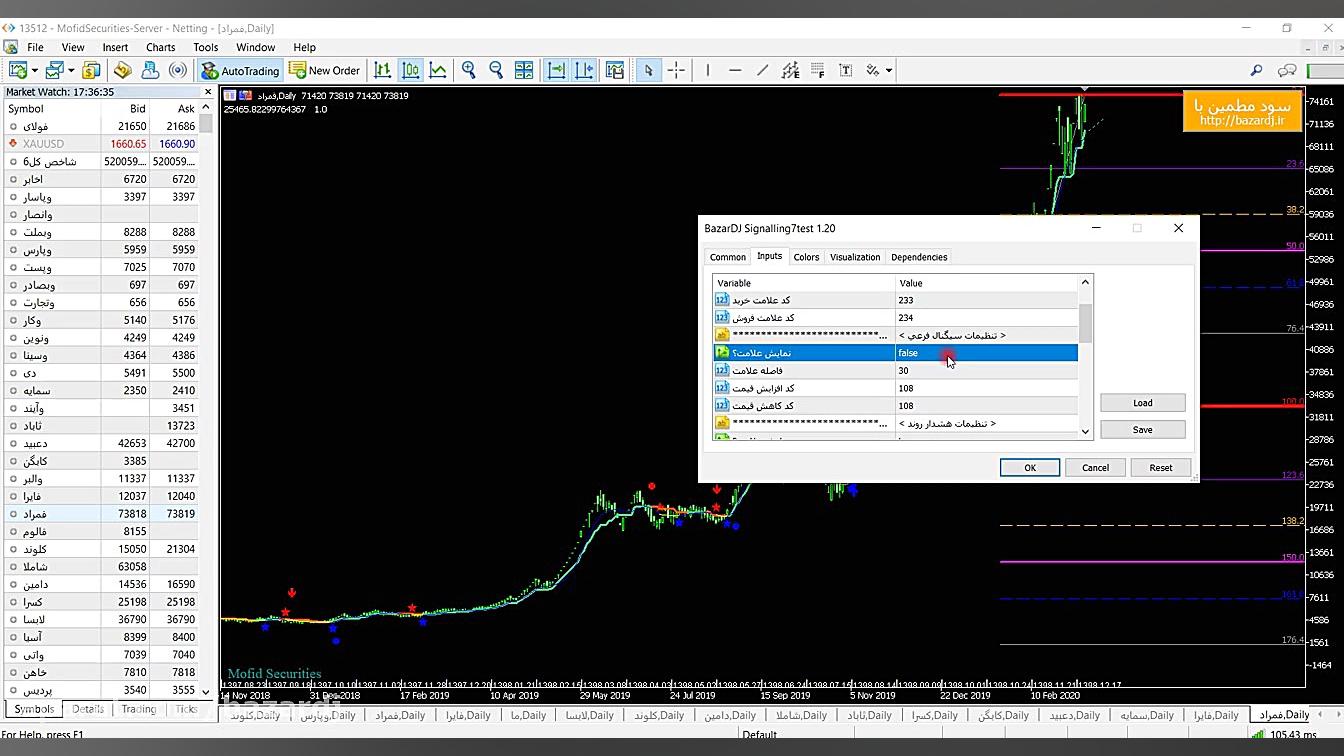Switch chart to candlestick view

tap(410, 70)
